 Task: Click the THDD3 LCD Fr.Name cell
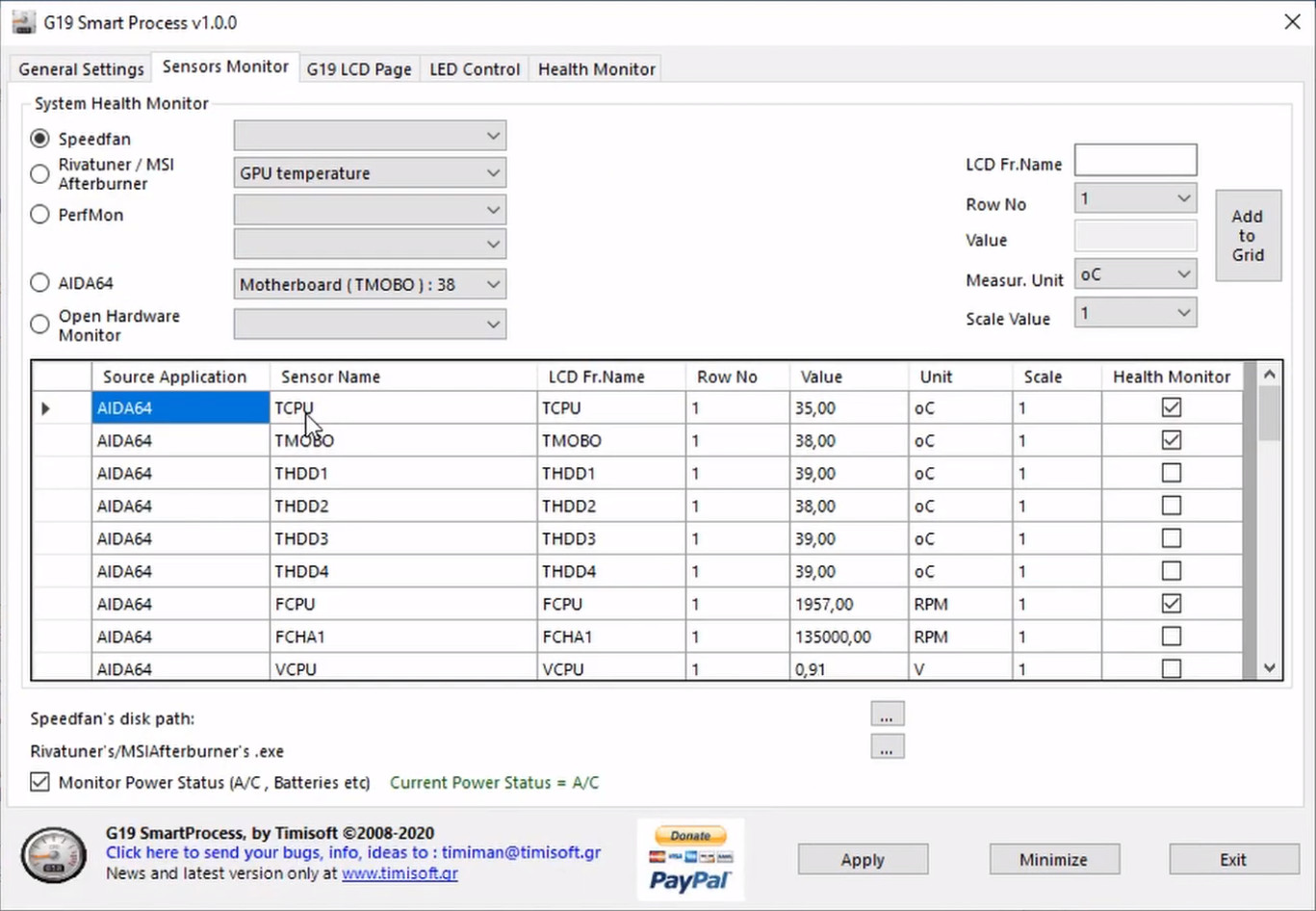[x=611, y=539]
